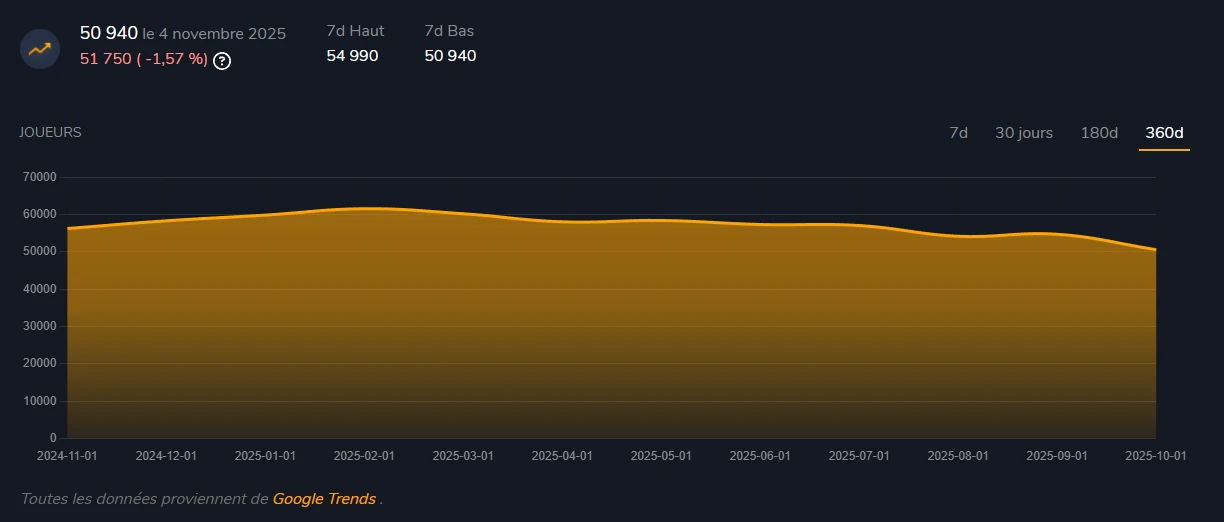The height and width of the screenshot is (522, 1224).
Task: Click the date le 4 novembre 2025
Action: (214, 34)
